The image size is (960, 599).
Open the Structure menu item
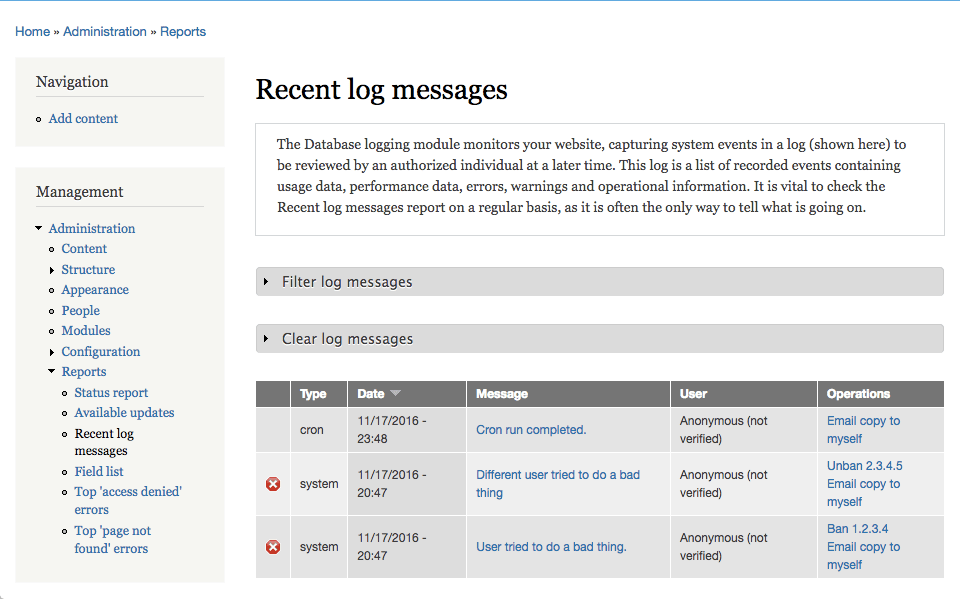coord(88,269)
